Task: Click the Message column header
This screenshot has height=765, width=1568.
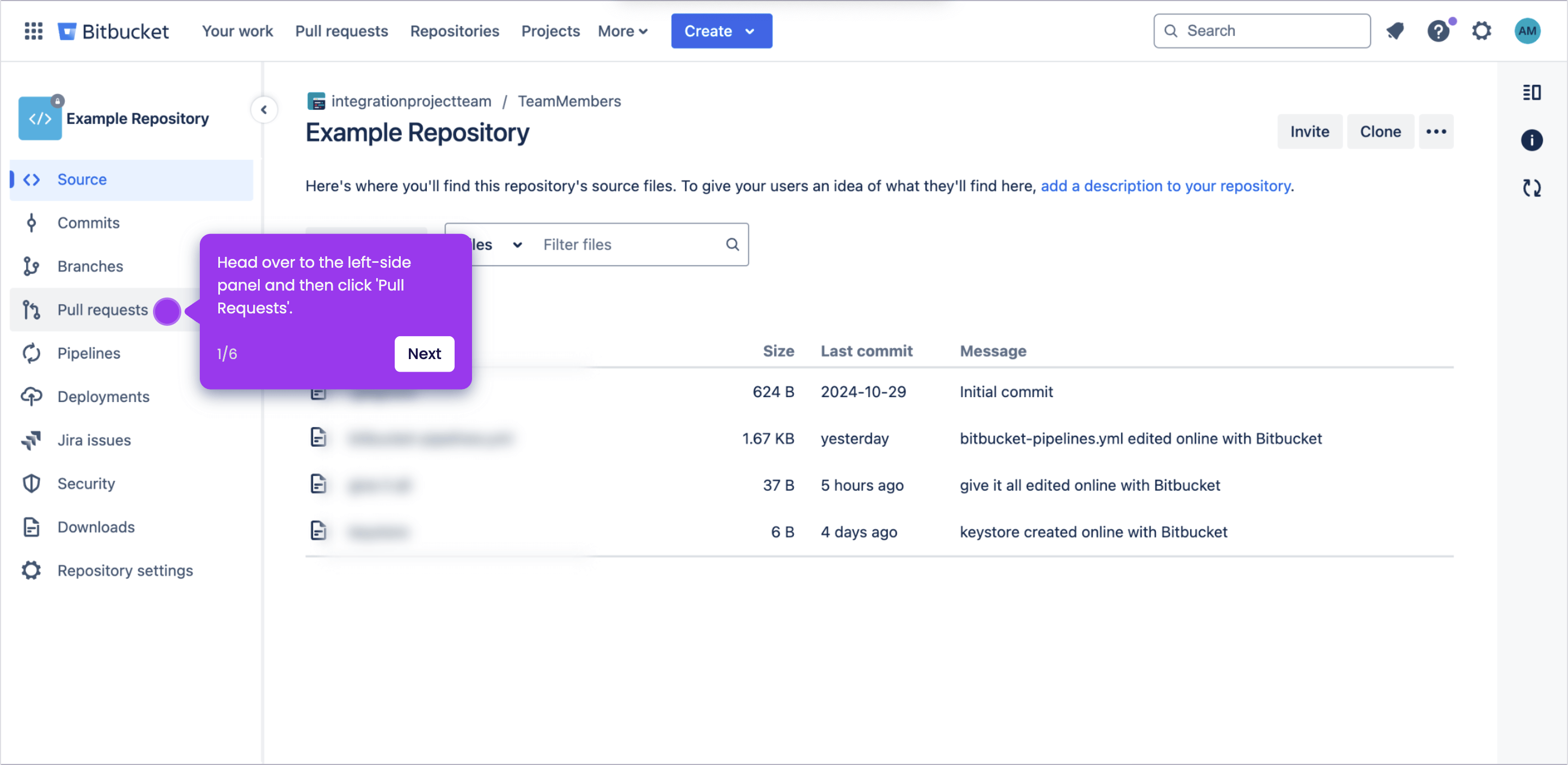Action: [993, 351]
